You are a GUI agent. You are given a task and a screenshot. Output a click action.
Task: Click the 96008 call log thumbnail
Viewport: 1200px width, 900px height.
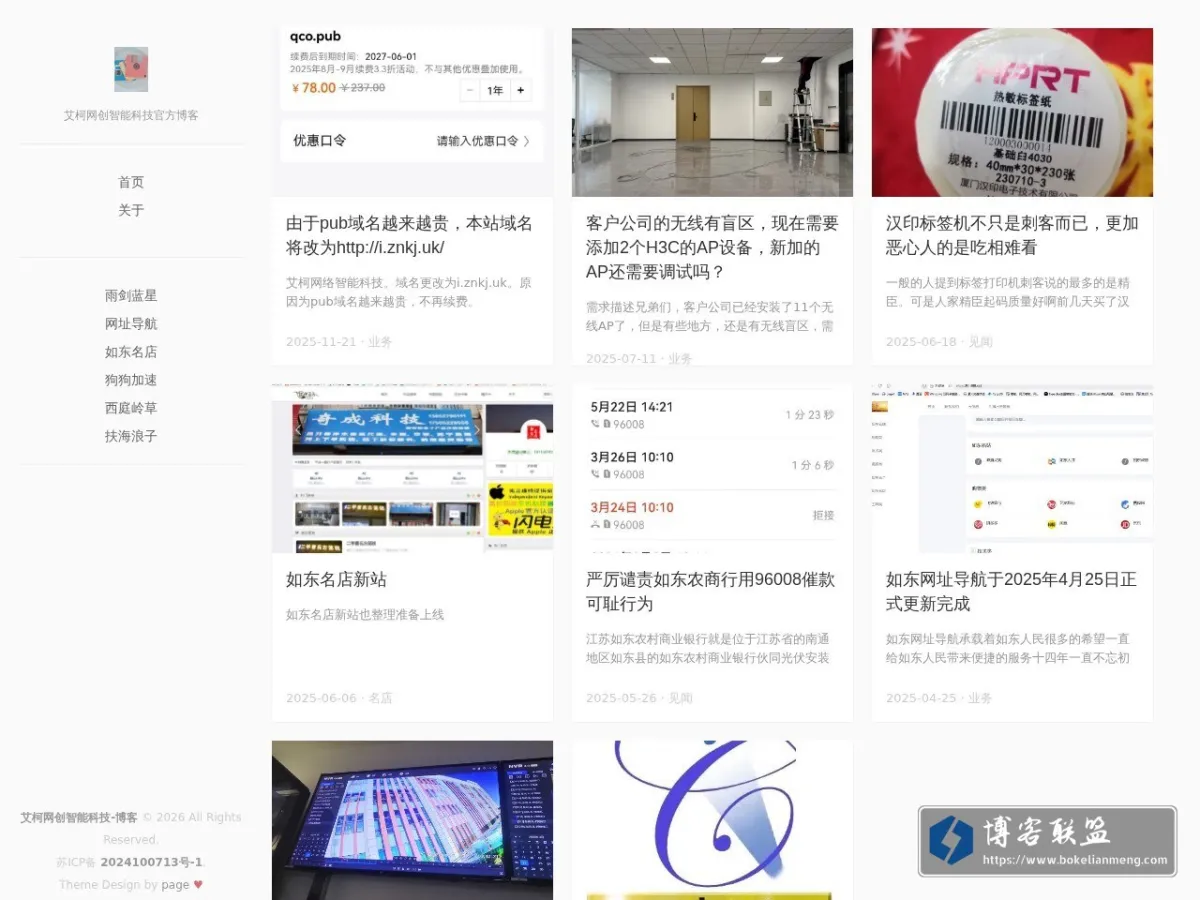coord(712,468)
